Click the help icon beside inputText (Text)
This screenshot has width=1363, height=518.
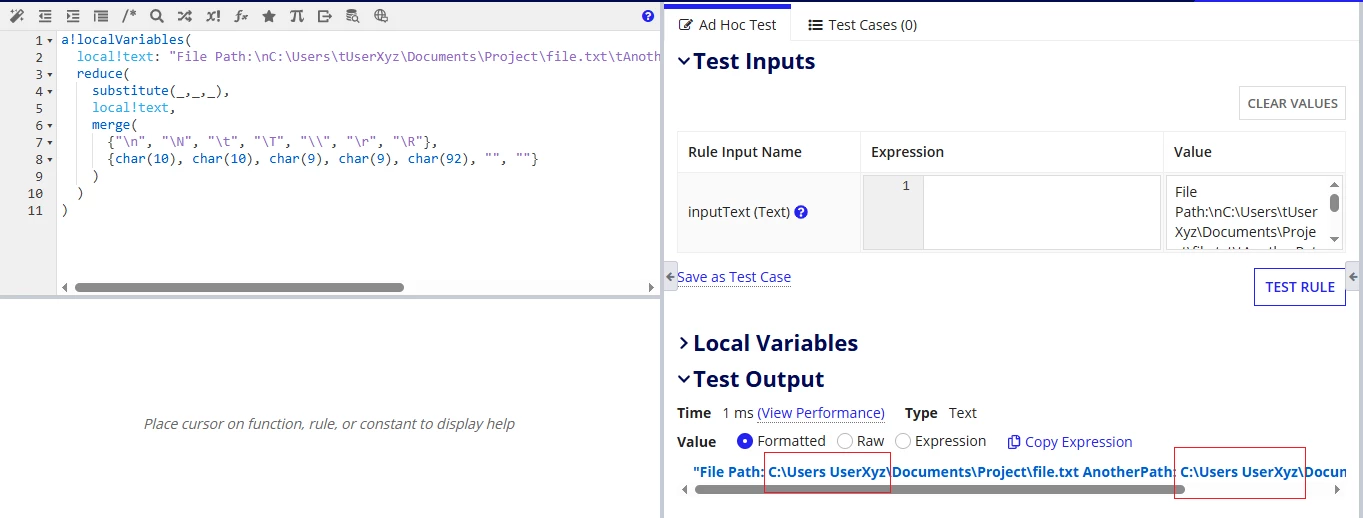[x=801, y=212]
